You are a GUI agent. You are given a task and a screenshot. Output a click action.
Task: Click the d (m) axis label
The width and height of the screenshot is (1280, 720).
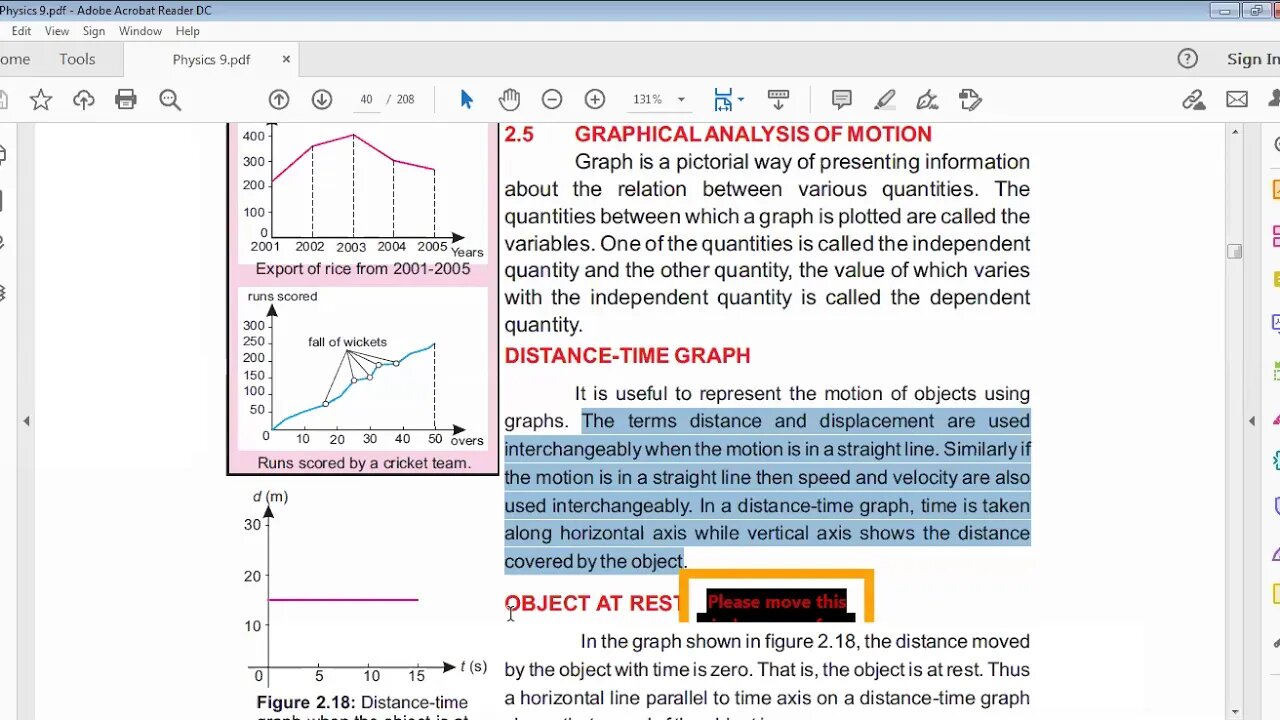click(x=270, y=496)
